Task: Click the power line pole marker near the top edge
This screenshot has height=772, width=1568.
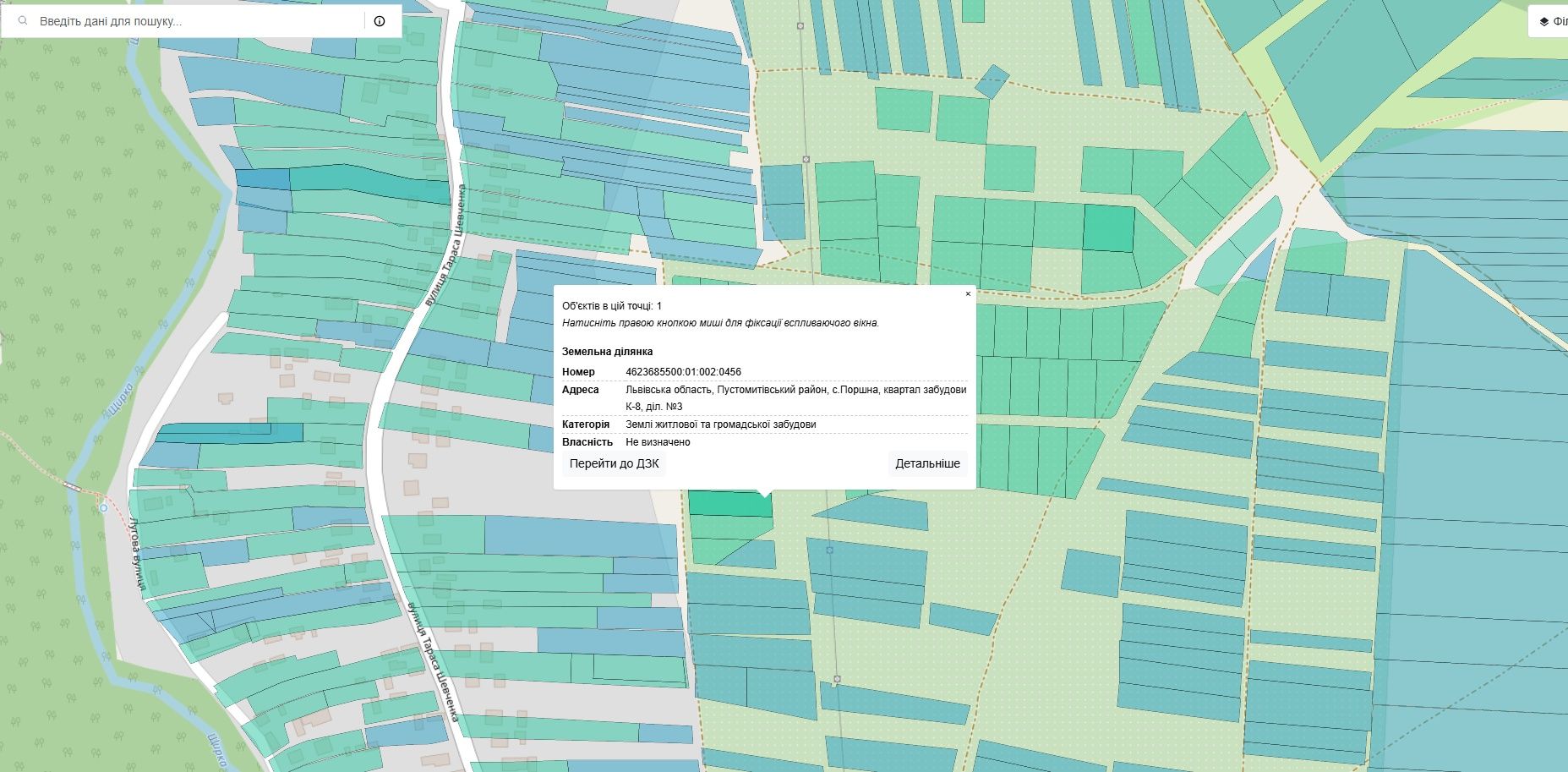Action: [800, 26]
